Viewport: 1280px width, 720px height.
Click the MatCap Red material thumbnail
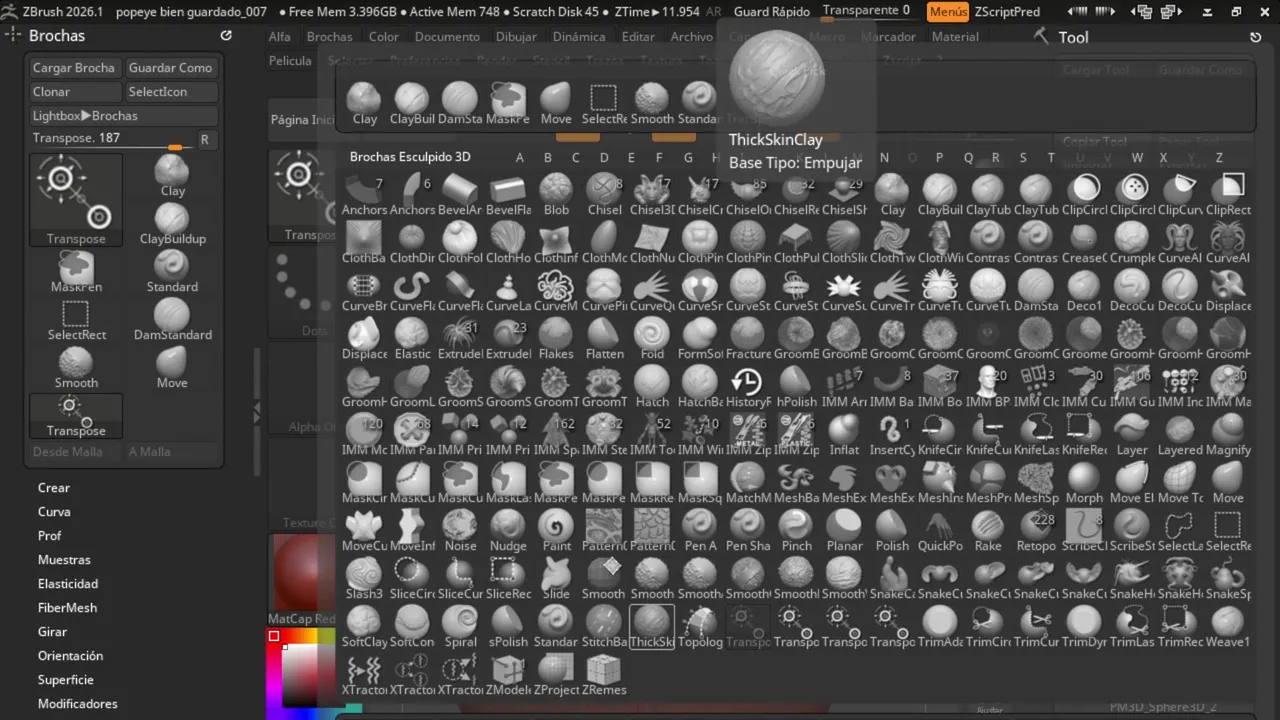coord(301,572)
